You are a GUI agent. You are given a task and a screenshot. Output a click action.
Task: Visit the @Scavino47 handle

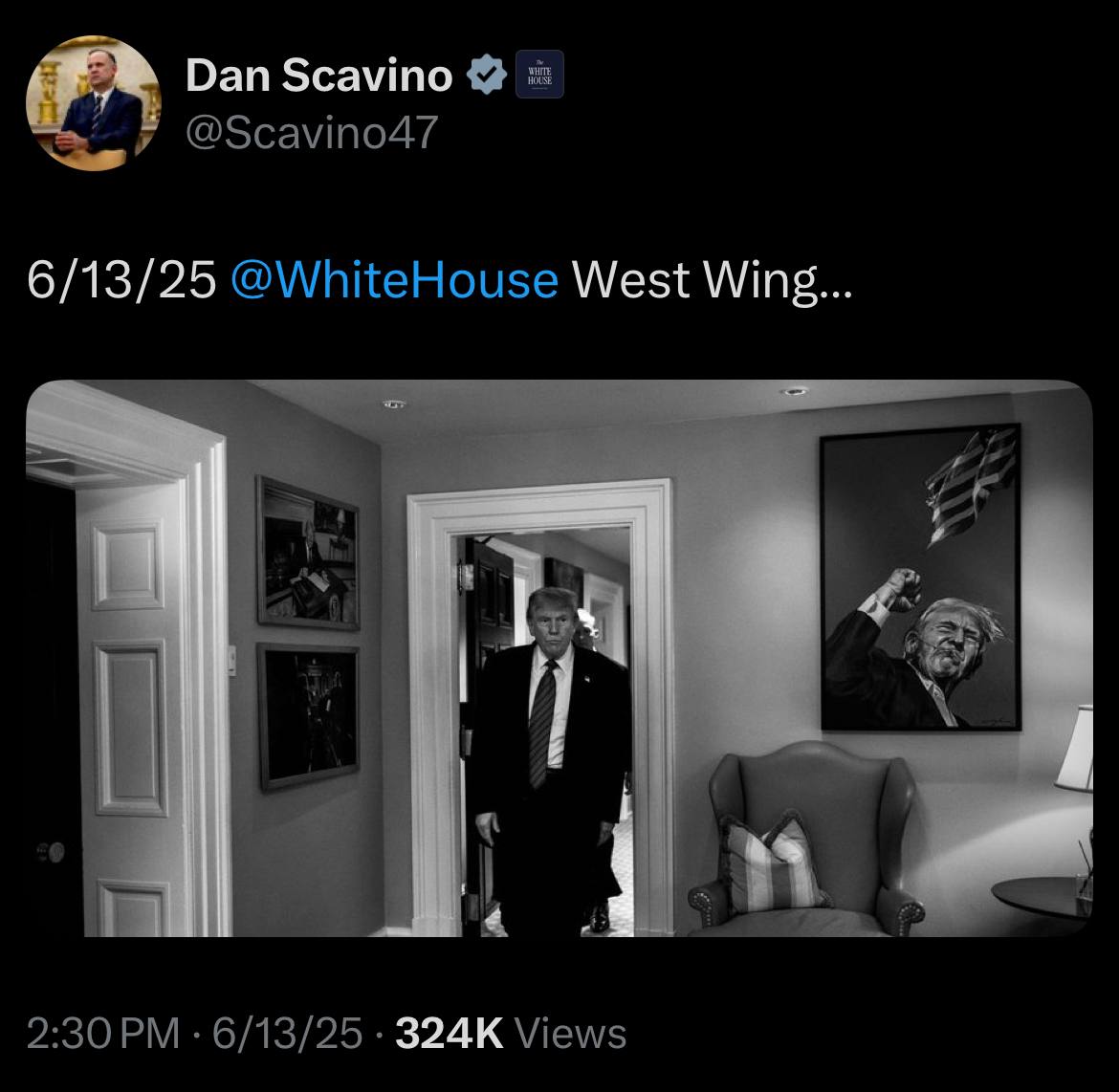[312, 132]
